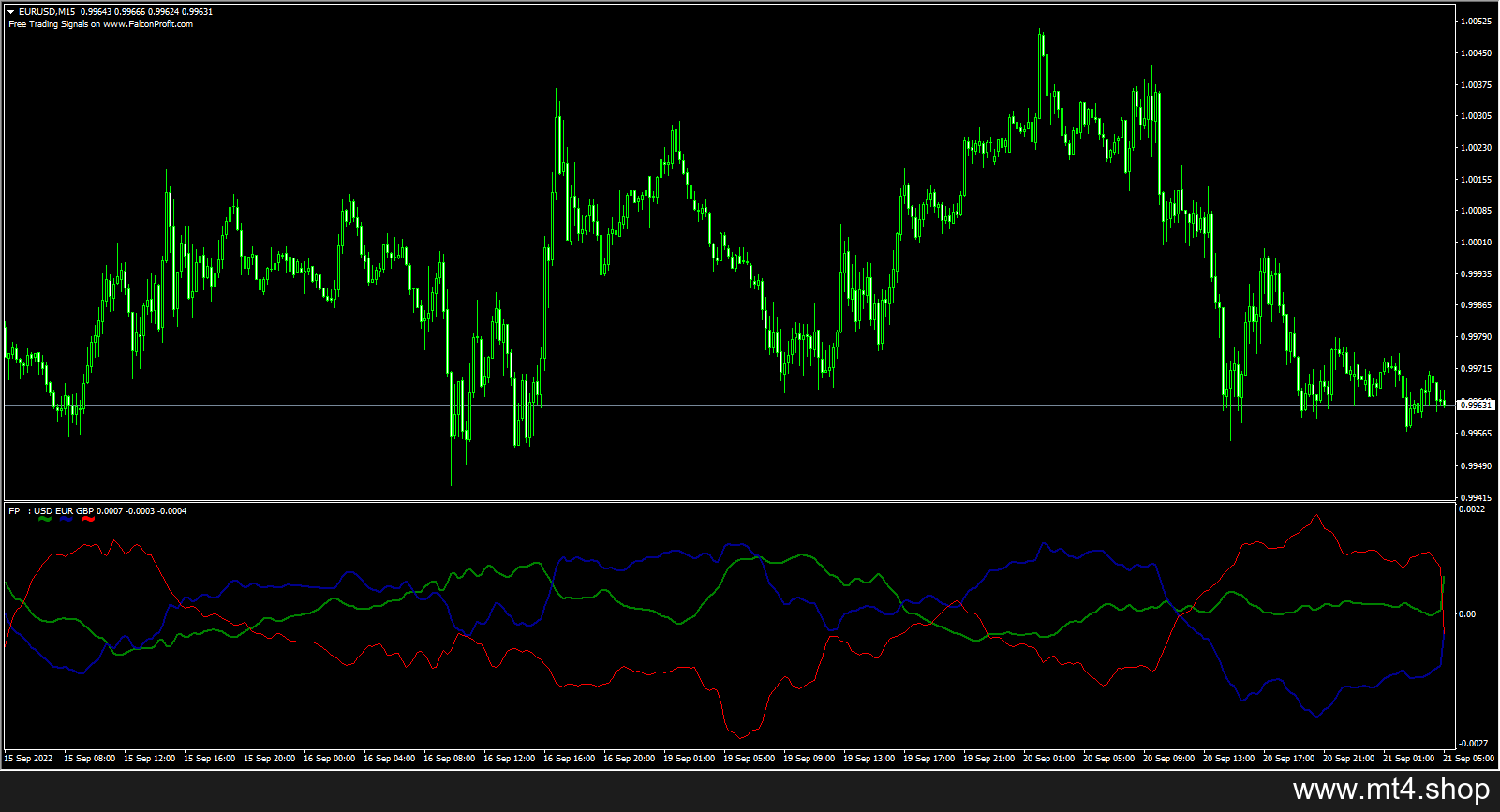The height and width of the screenshot is (812, 1500).
Task: Click the 0.0022 indicator scale value
Action: (1472, 509)
